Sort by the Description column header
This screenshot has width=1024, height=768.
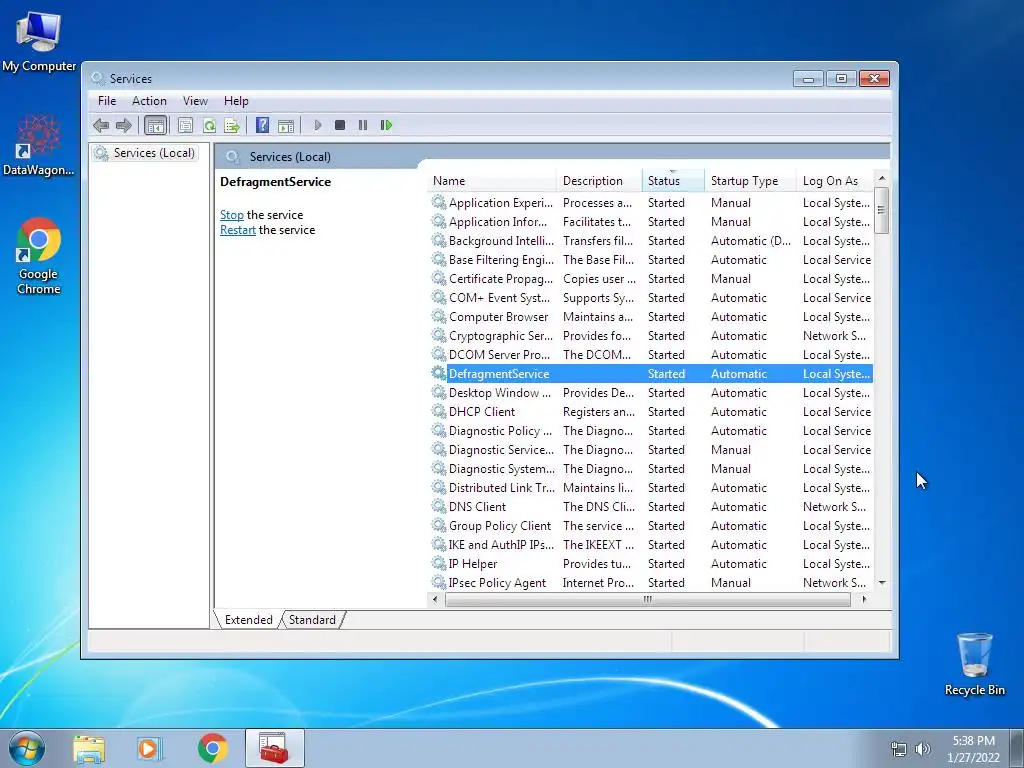click(x=600, y=181)
